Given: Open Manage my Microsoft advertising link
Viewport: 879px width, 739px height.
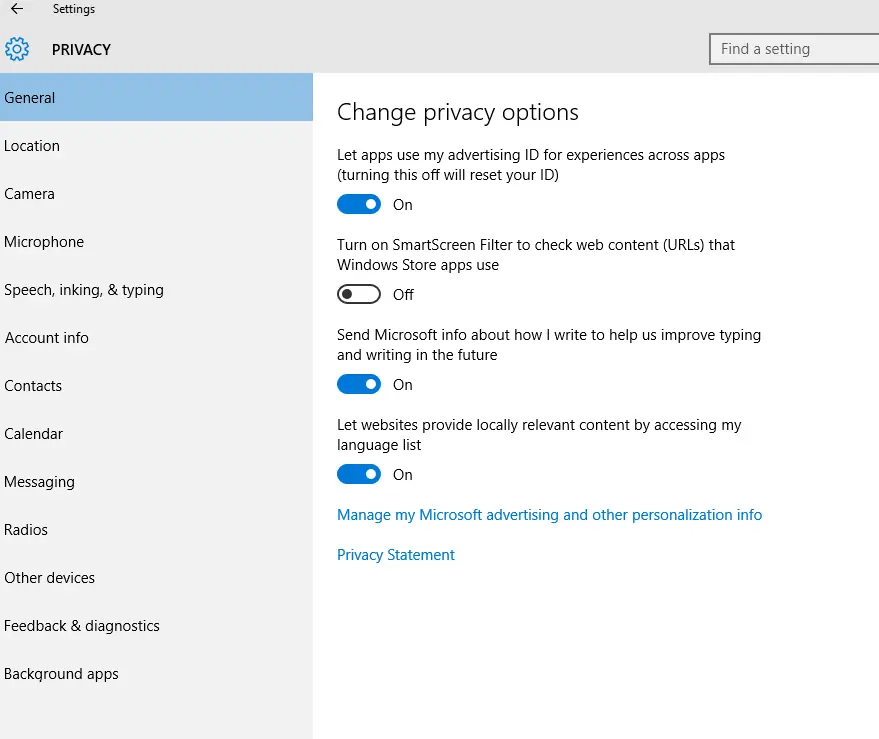Looking at the screenshot, I should (x=549, y=515).
